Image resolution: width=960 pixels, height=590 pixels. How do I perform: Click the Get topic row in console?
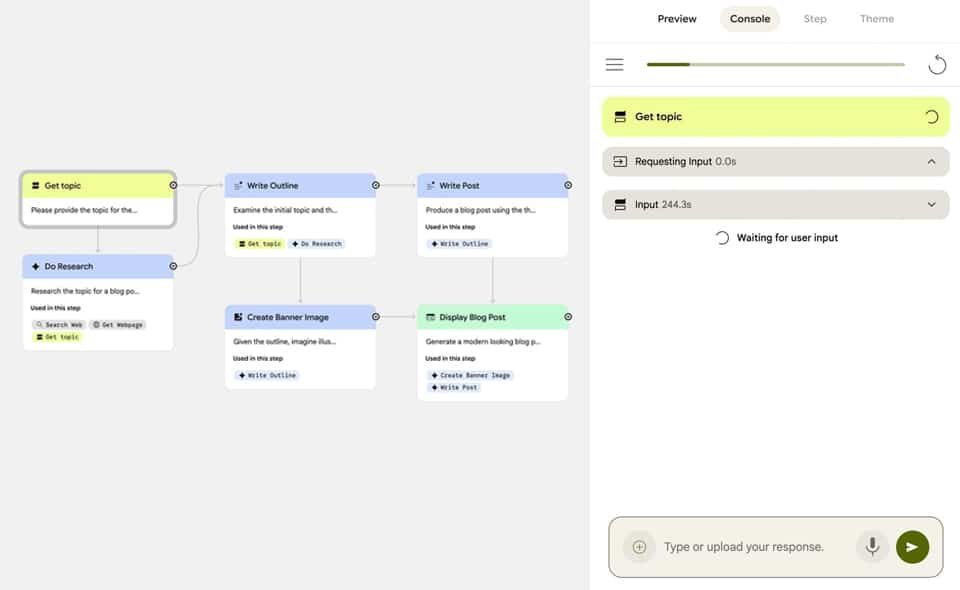tap(776, 116)
